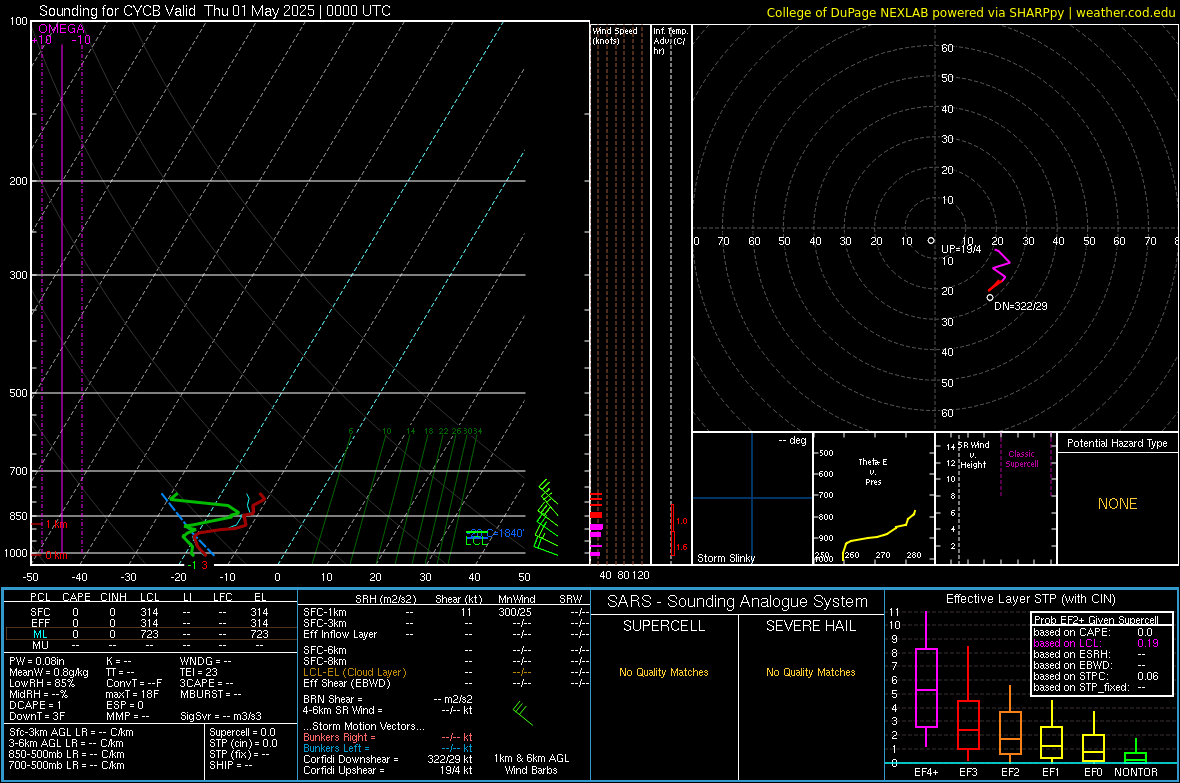The image size is (1180, 783).
Task: Click the EF1 axis label
Action: pyautogui.click(x=1051, y=772)
